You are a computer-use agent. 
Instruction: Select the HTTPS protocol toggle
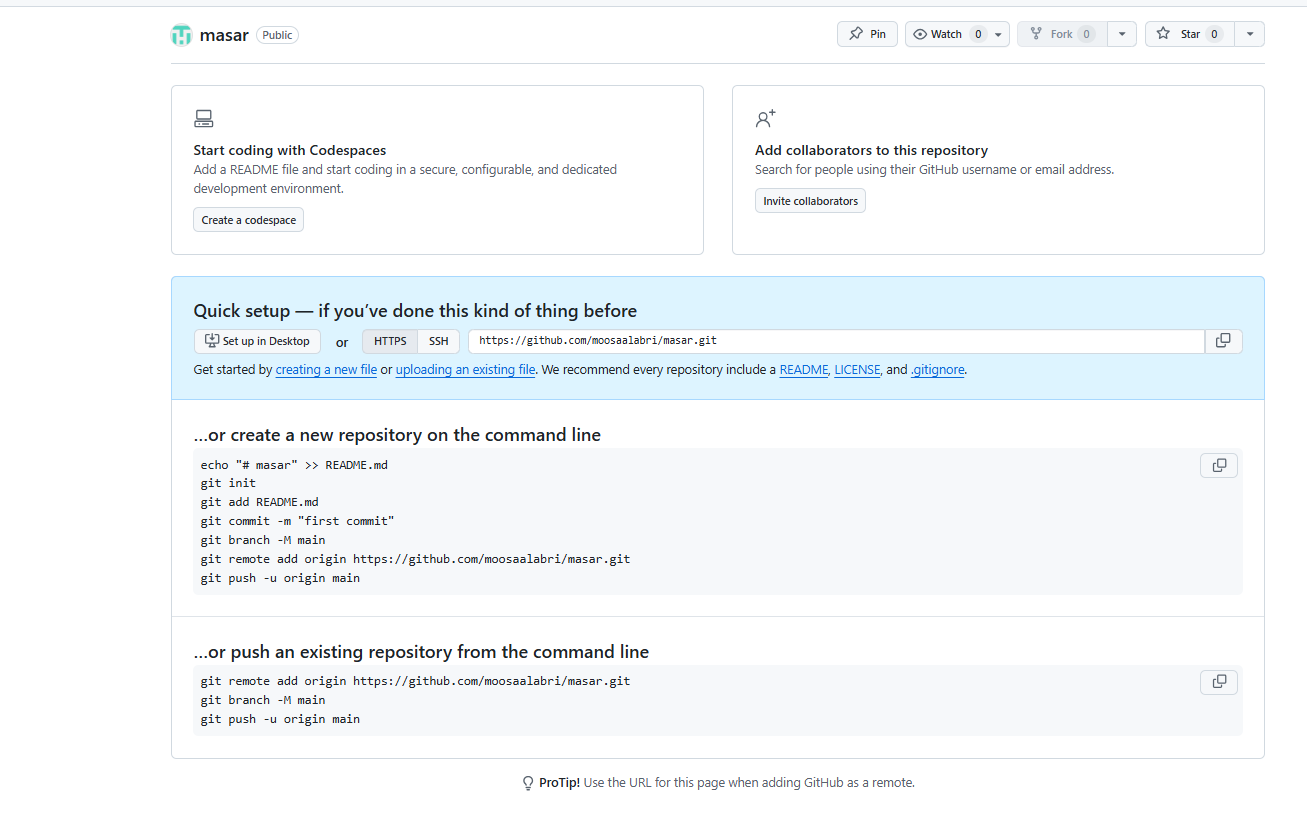click(x=390, y=341)
